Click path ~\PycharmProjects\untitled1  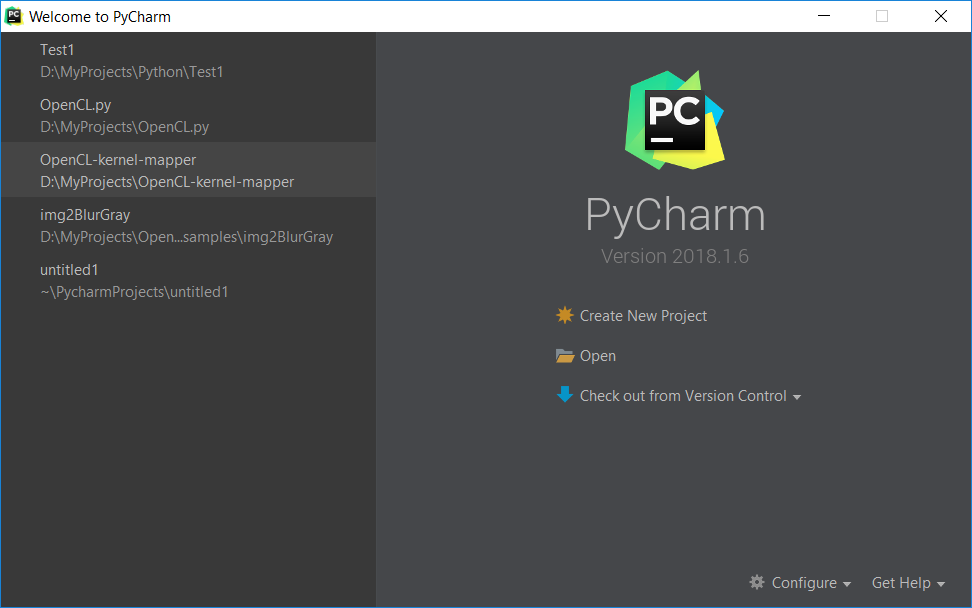(135, 292)
